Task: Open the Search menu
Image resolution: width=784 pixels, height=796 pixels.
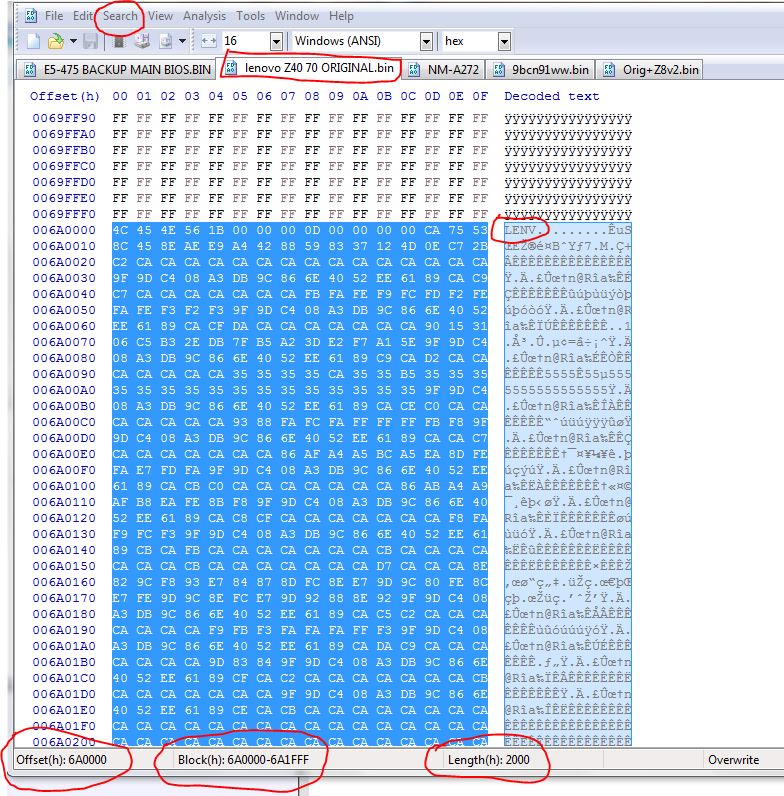Action: [120, 16]
